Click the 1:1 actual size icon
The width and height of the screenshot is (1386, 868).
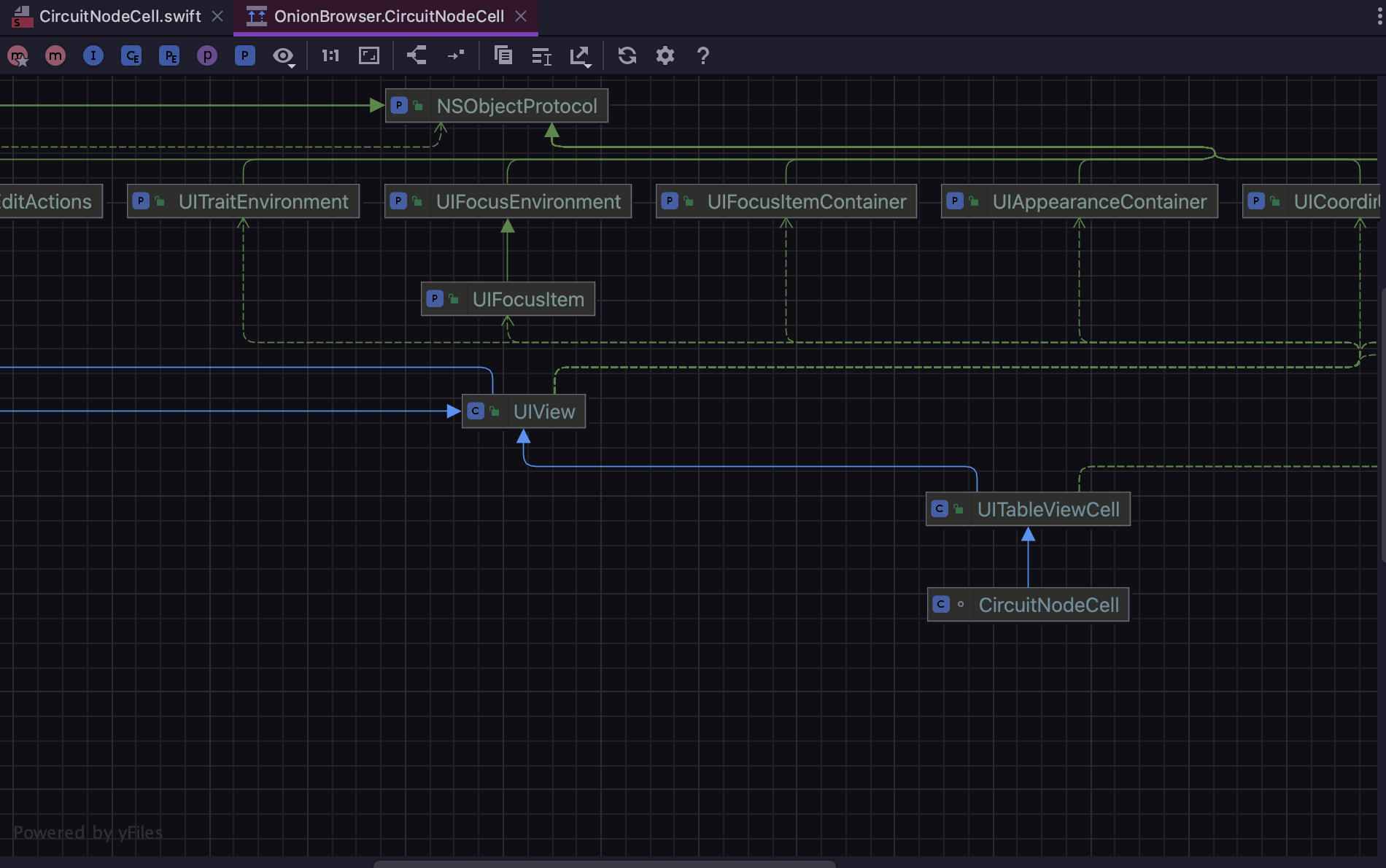pyautogui.click(x=330, y=55)
